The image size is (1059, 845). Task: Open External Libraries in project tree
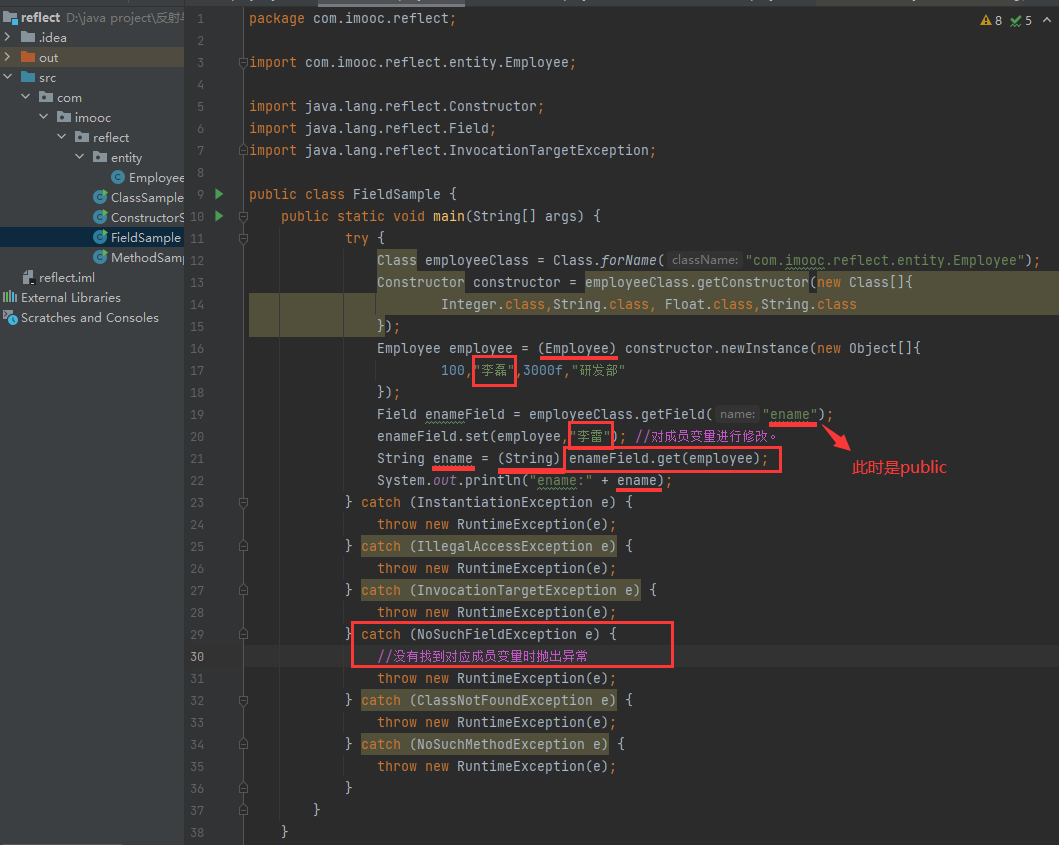tap(70, 297)
